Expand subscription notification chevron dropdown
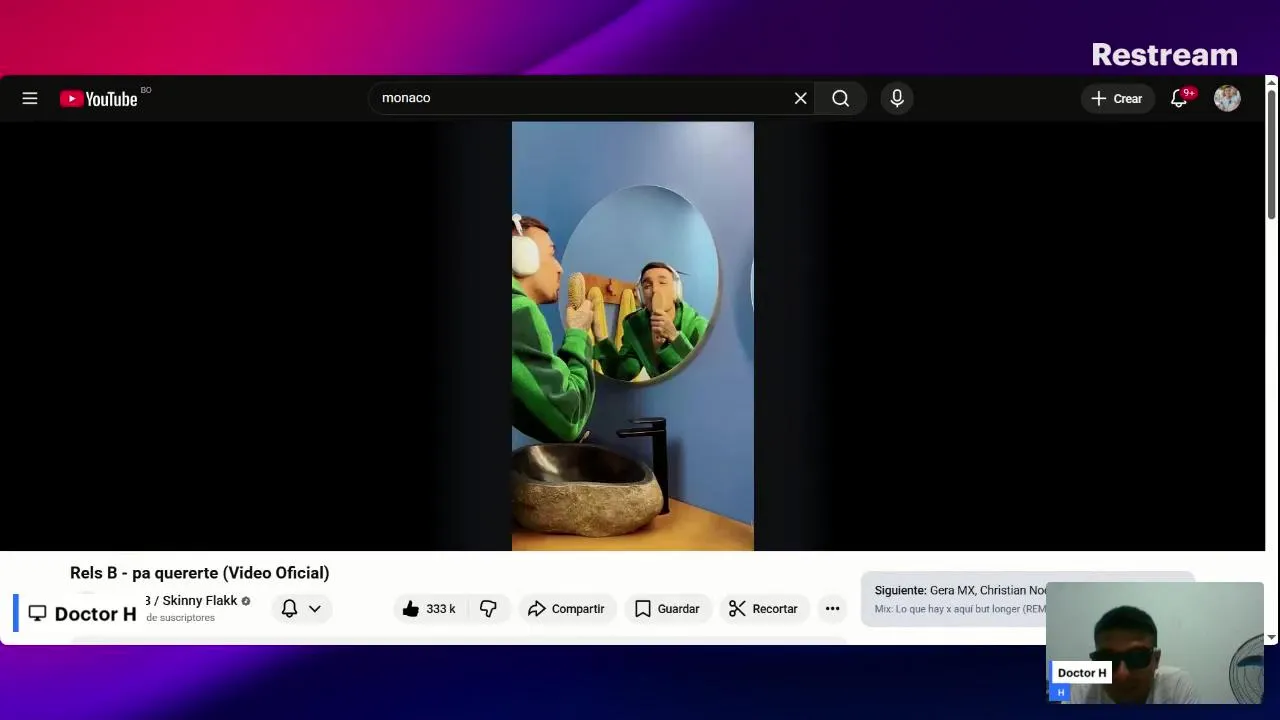The width and height of the screenshot is (1280, 720). coord(314,608)
